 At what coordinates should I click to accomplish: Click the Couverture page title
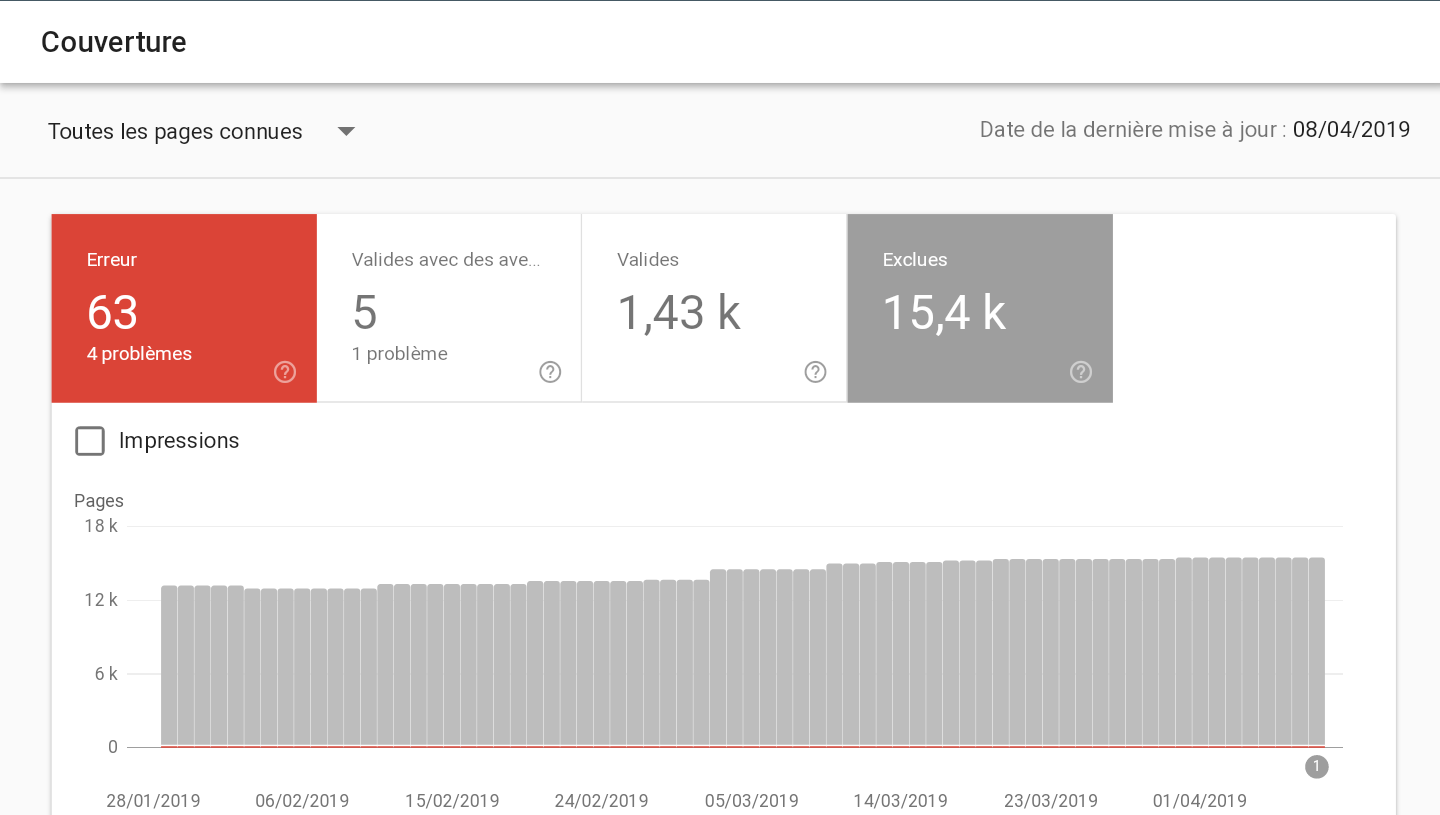(x=114, y=42)
